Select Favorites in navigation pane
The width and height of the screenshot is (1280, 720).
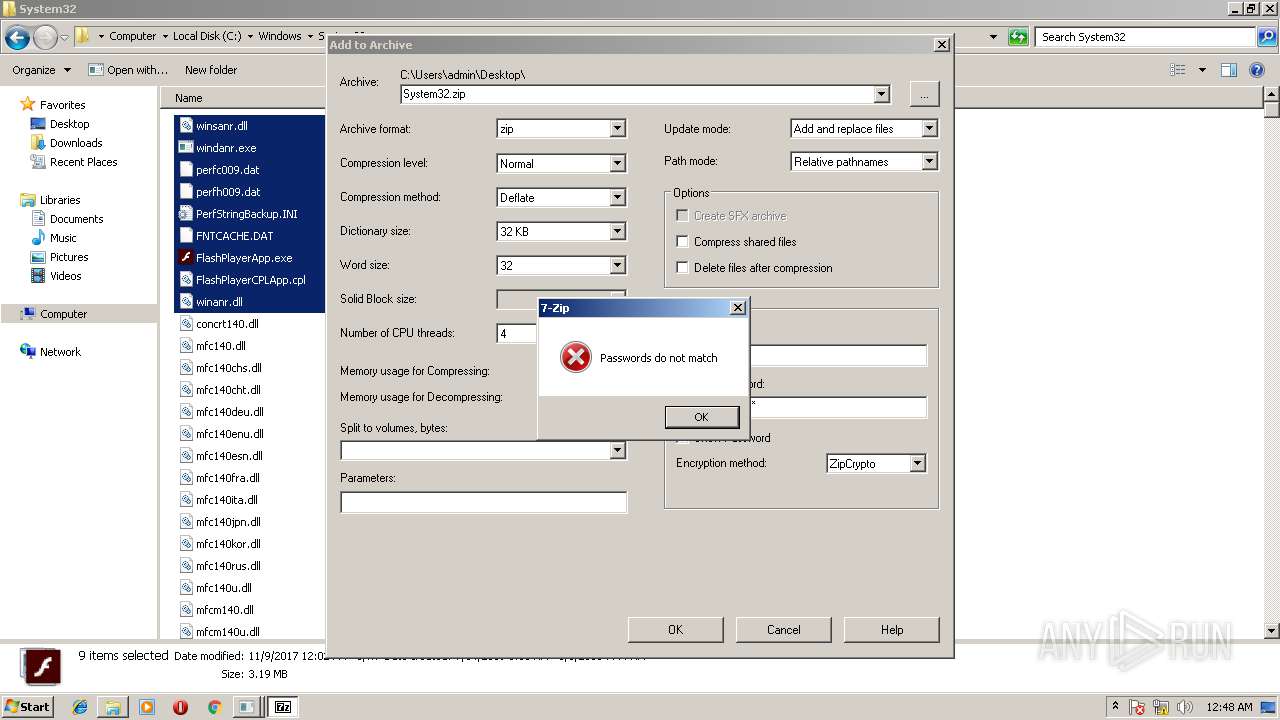coord(62,105)
